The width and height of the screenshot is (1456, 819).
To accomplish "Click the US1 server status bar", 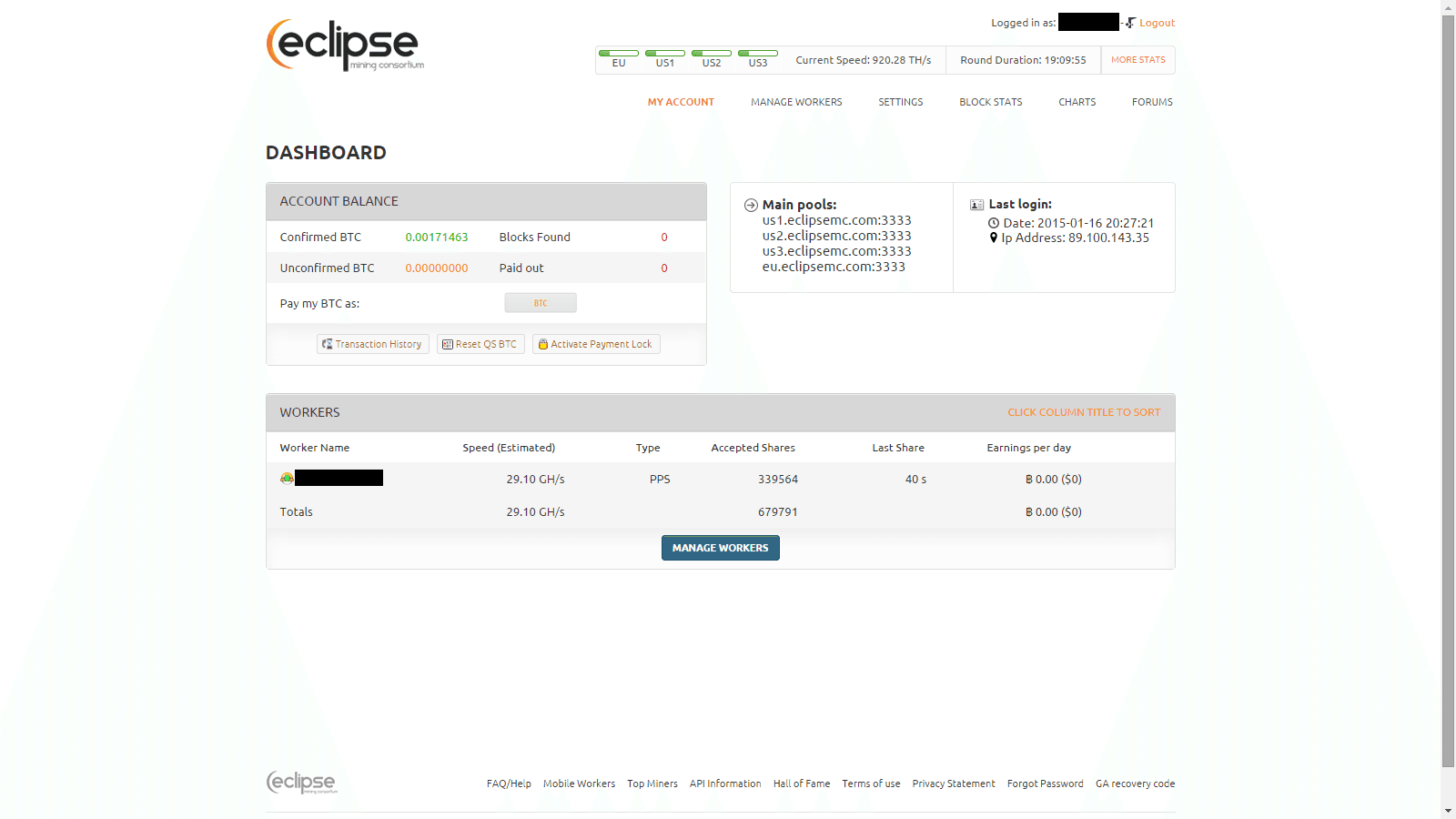I will pos(665,53).
